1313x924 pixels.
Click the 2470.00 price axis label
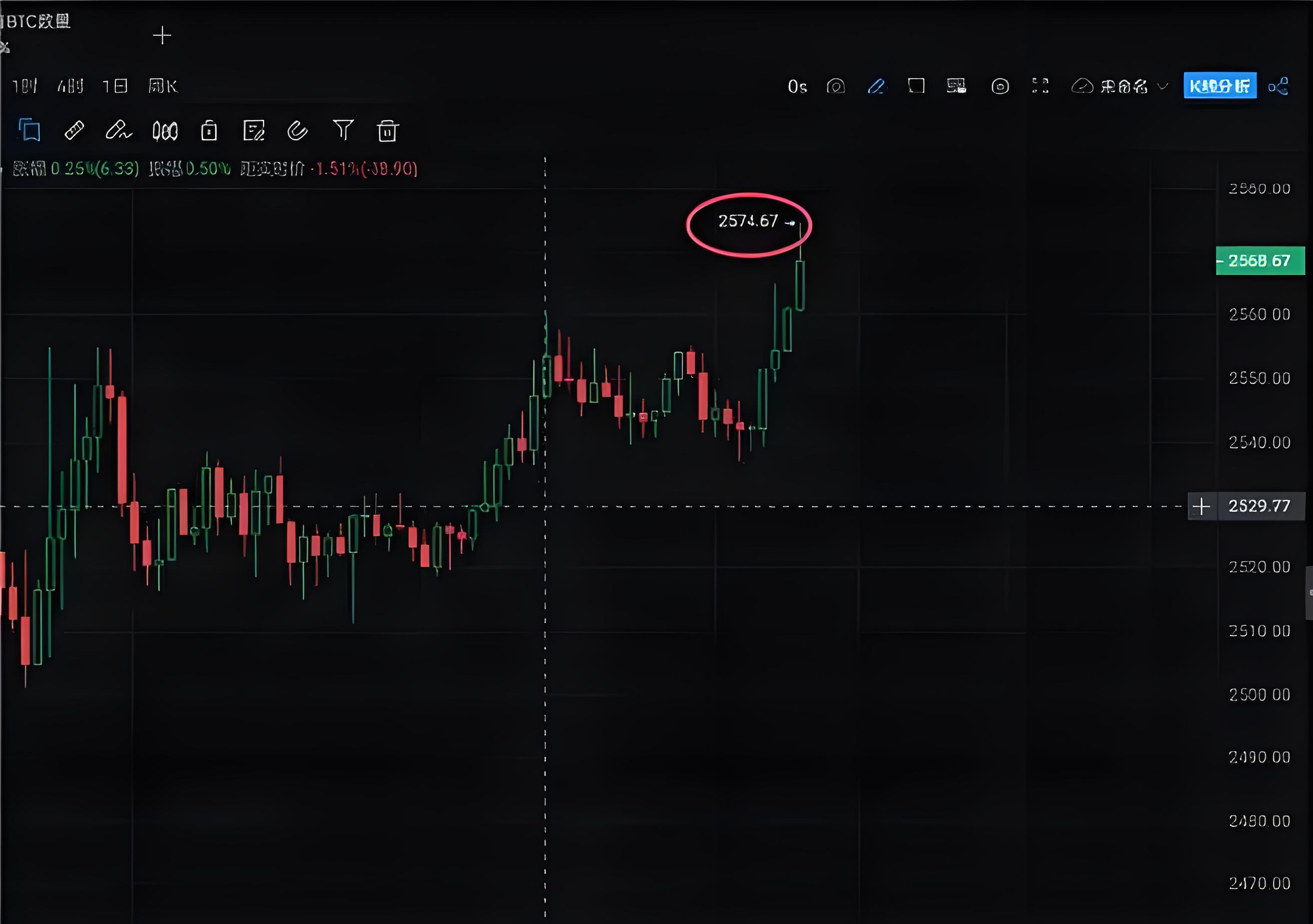(x=1260, y=884)
